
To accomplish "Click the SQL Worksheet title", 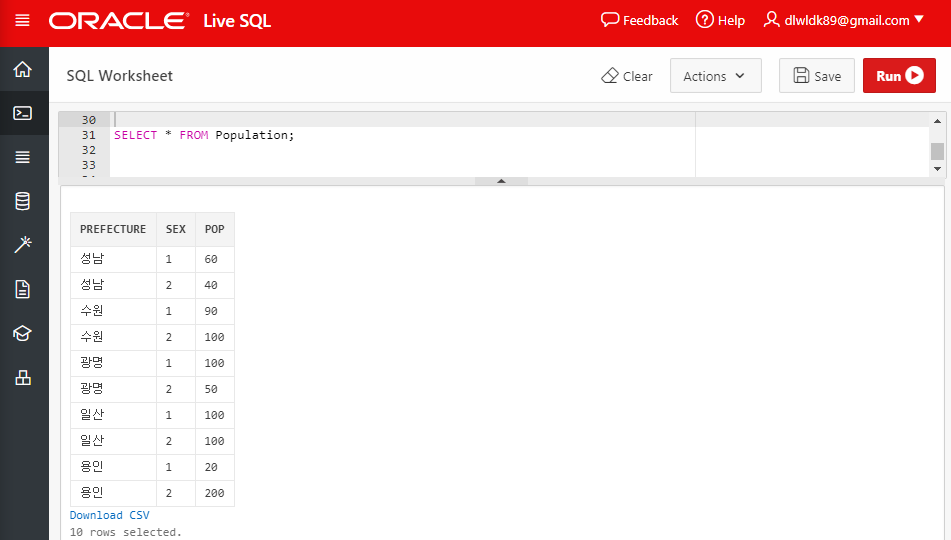I will [x=119, y=76].
